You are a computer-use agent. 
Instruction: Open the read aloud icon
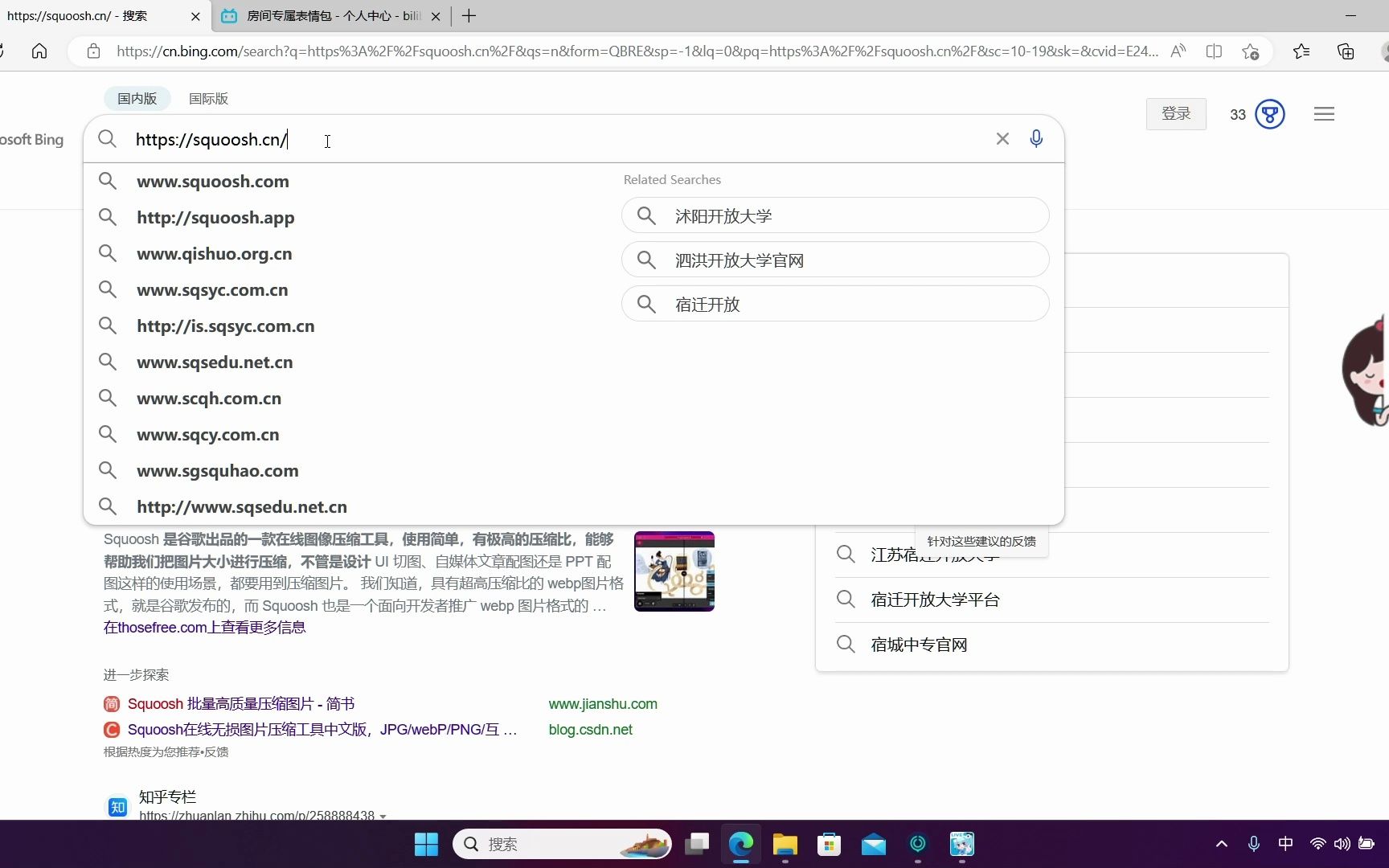[x=1178, y=51]
